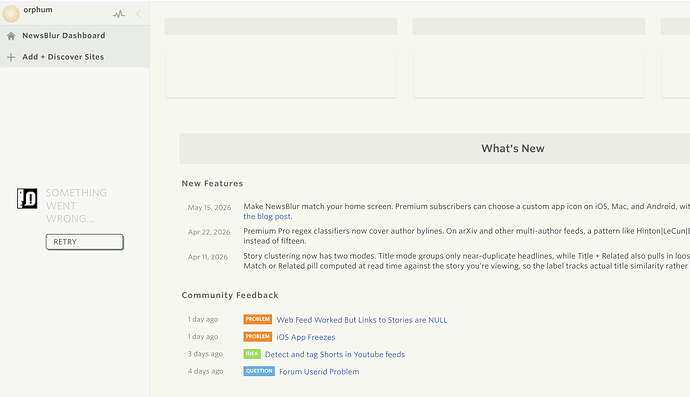Open the orphum user avatar
This screenshot has height=397, width=690.
[x=11, y=14]
